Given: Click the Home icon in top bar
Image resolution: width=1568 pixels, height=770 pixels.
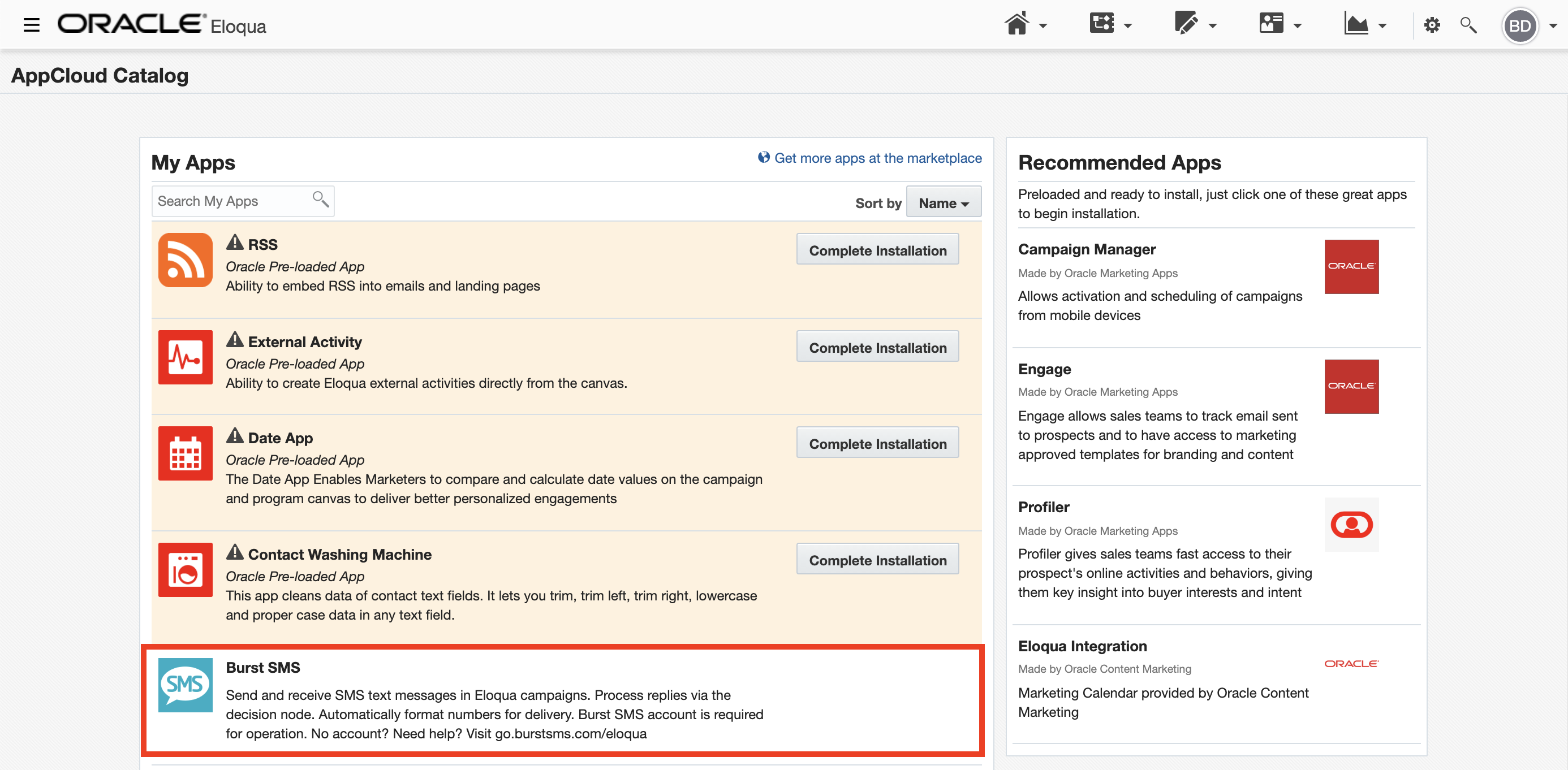Looking at the screenshot, I should [1016, 25].
